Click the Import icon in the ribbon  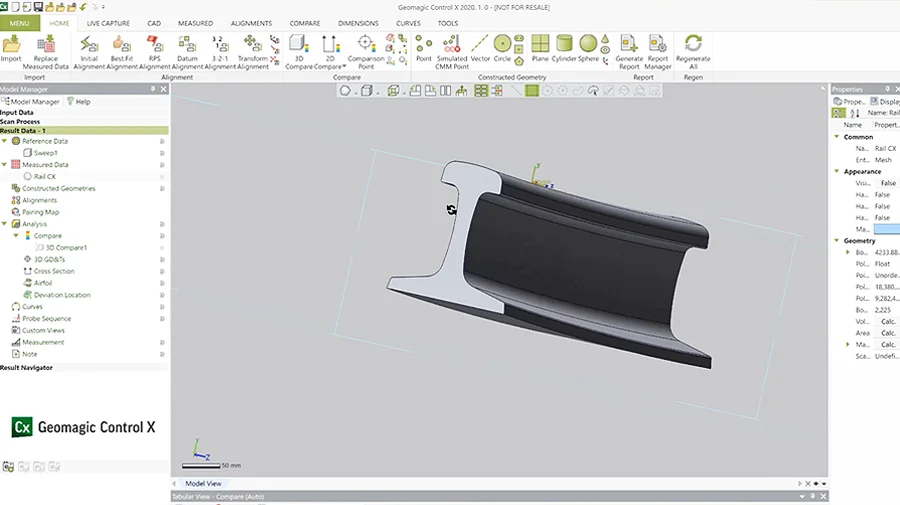point(11,46)
